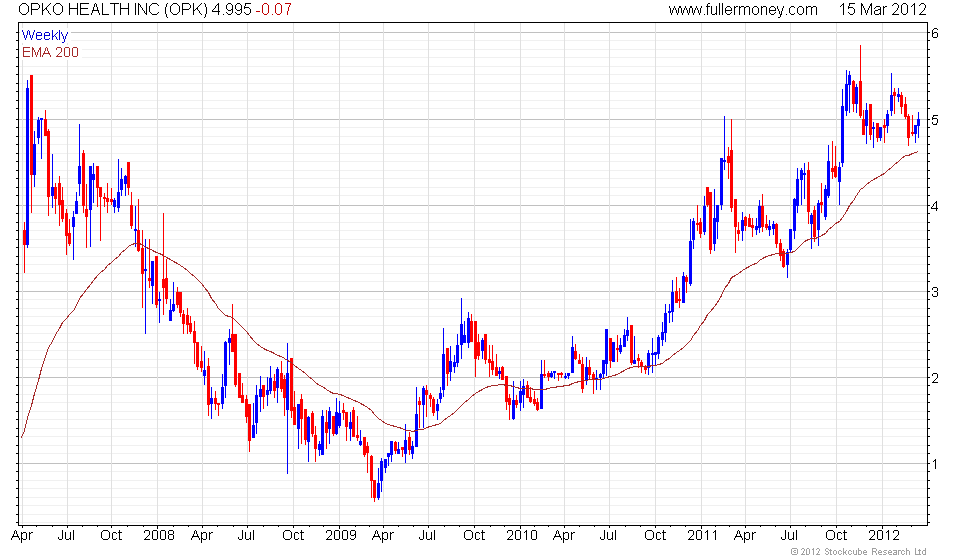Click the OPKO HEALTH INC (OPK) title
This screenshot has width=980, height=560.
[x=112, y=10]
